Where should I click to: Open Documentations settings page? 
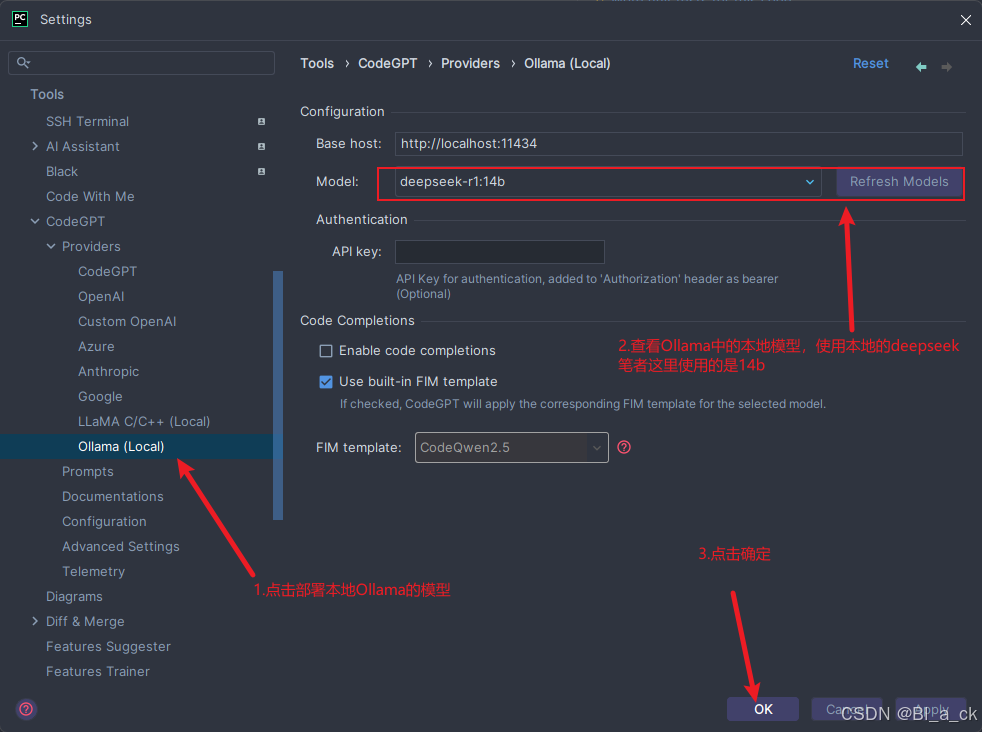(x=113, y=497)
